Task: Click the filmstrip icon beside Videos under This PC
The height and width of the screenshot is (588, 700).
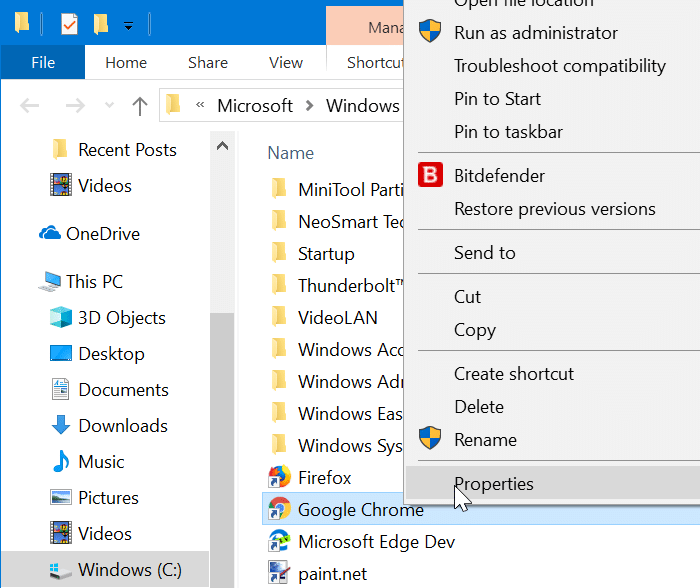Action: [x=61, y=533]
